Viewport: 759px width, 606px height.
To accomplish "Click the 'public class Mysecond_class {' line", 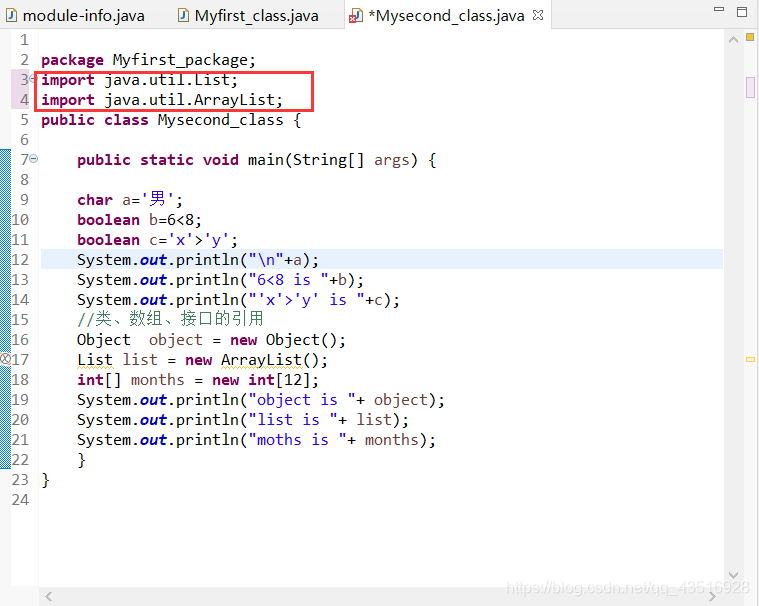I will 171,120.
